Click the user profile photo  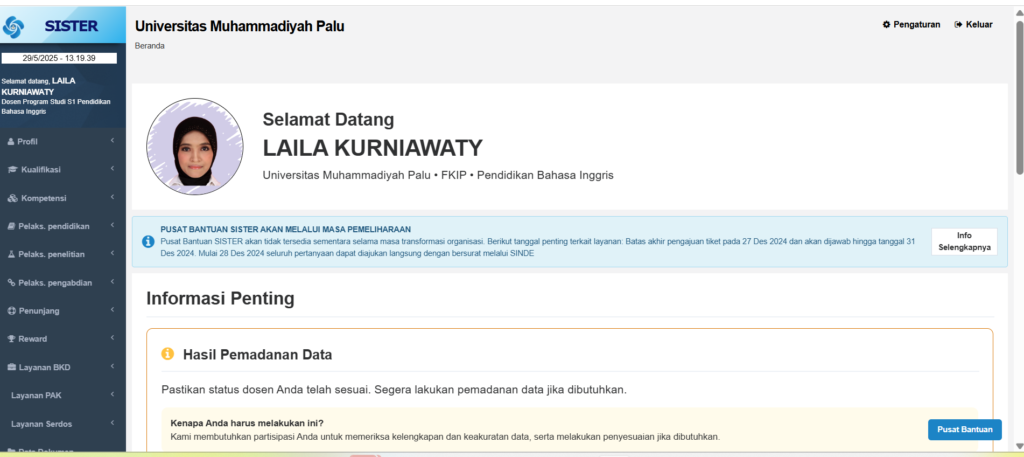point(195,148)
